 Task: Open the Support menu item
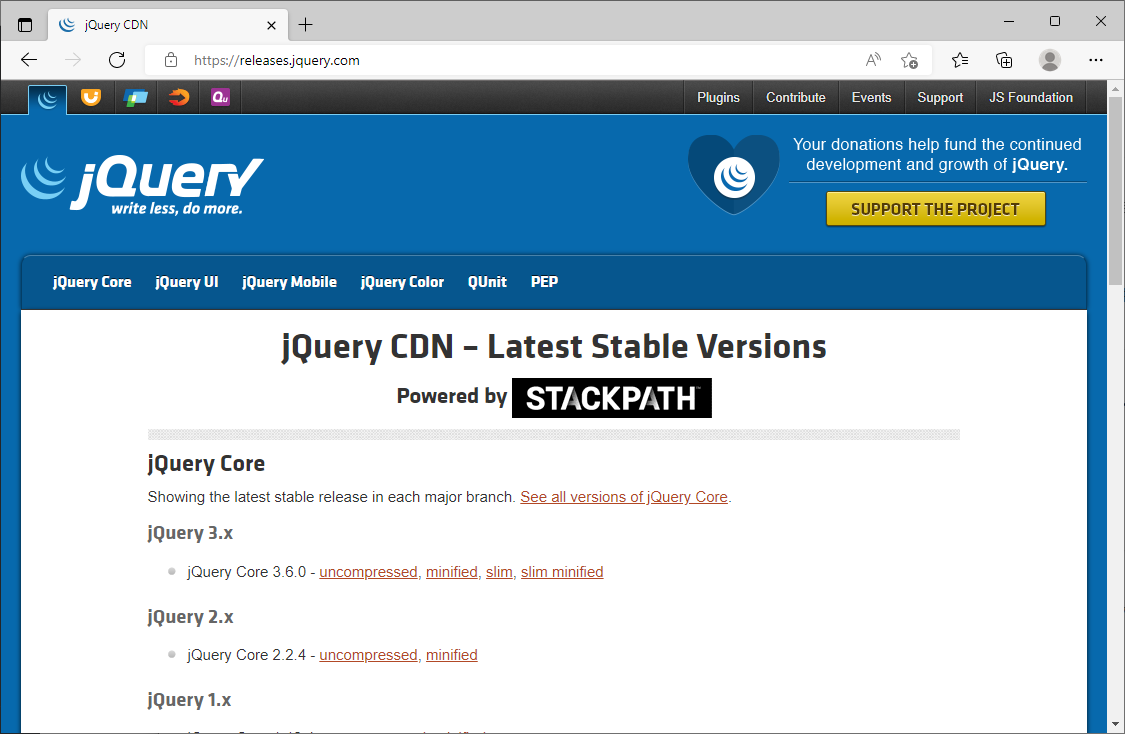point(940,98)
